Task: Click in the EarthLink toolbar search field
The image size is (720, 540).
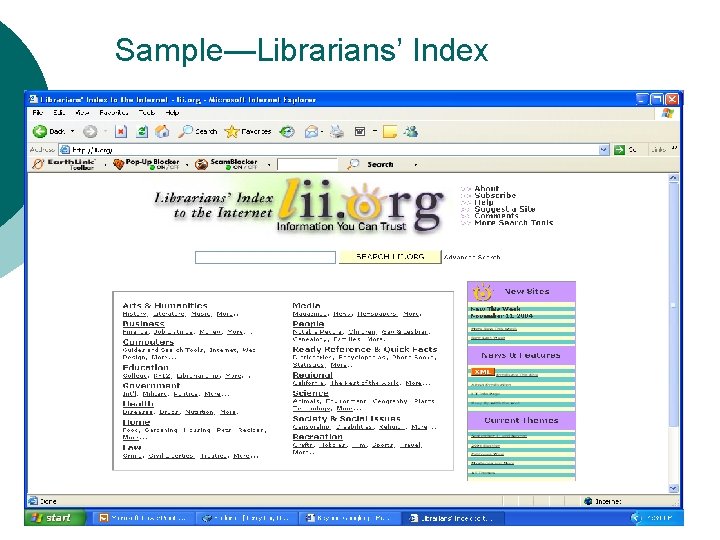Action: [307, 164]
